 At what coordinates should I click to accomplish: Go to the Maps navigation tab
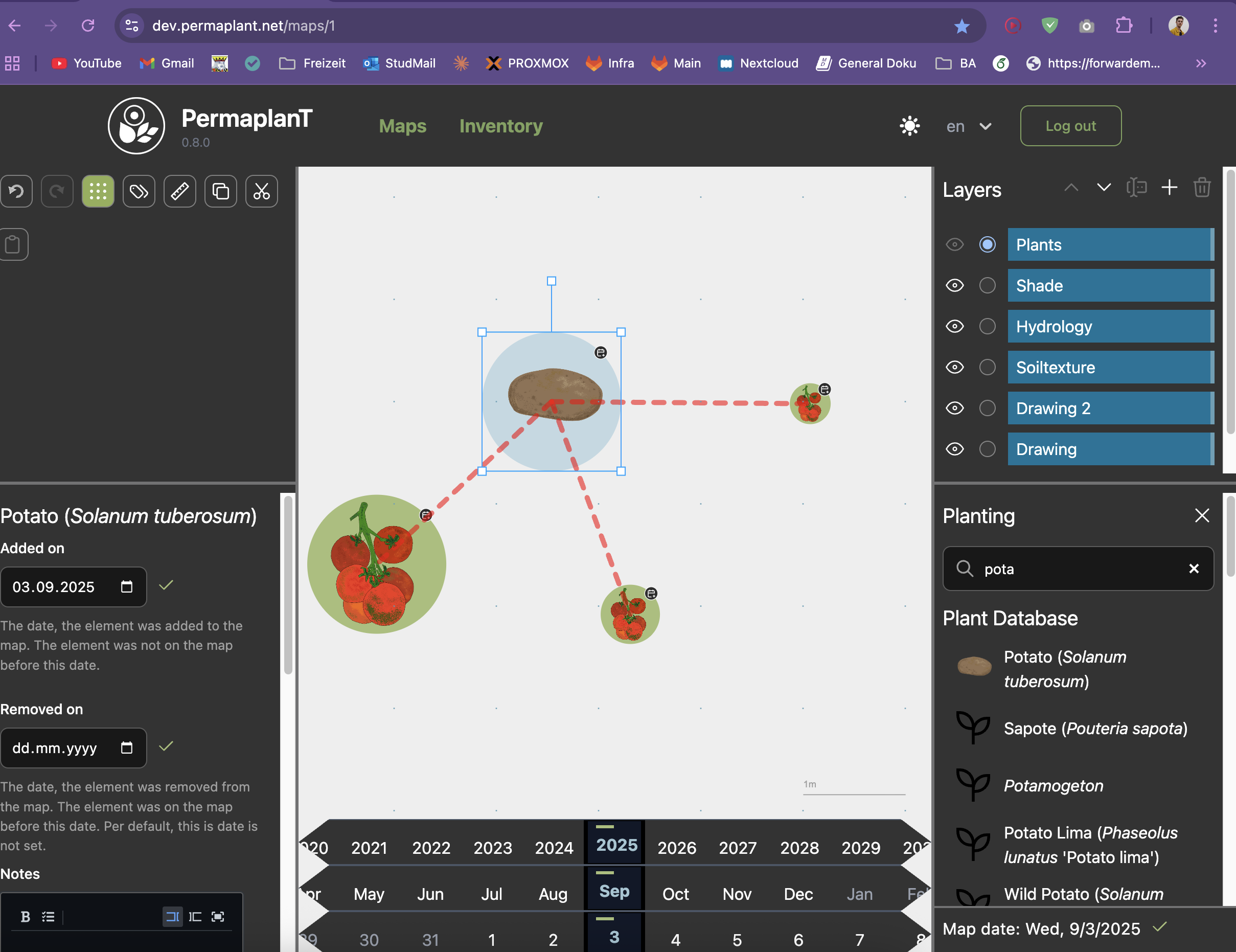(402, 126)
